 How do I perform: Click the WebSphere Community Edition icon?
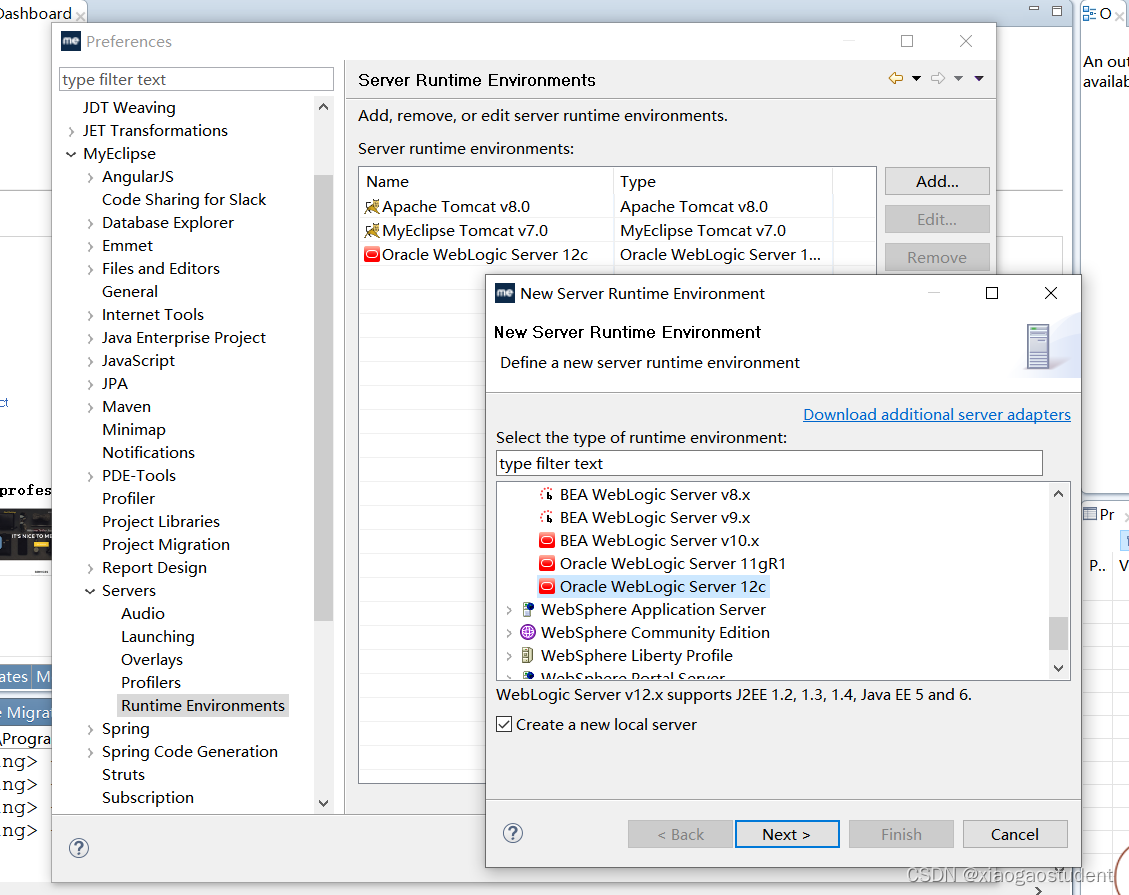(x=528, y=633)
